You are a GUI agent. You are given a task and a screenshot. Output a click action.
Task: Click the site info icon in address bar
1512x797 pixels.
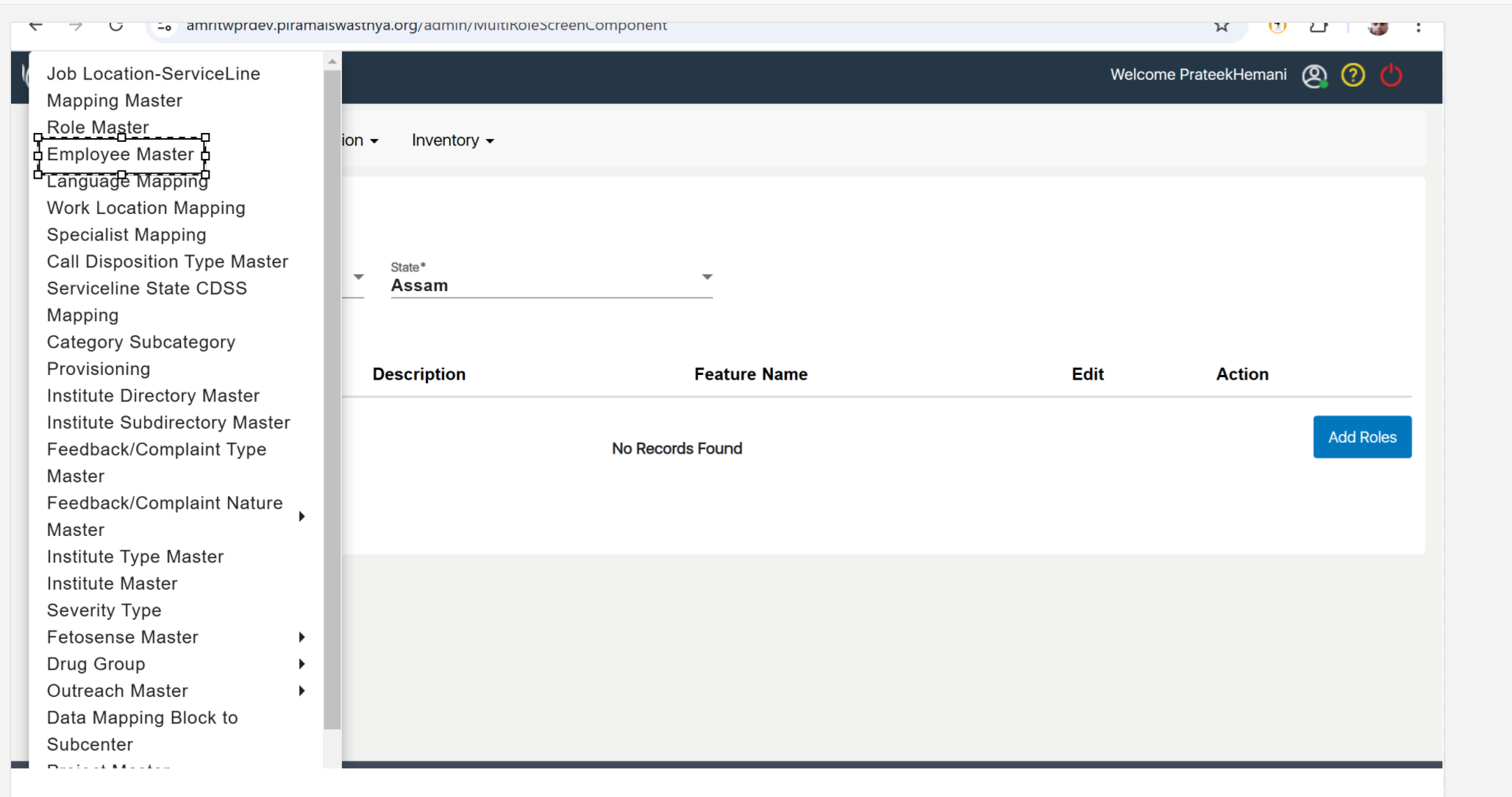point(165,27)
